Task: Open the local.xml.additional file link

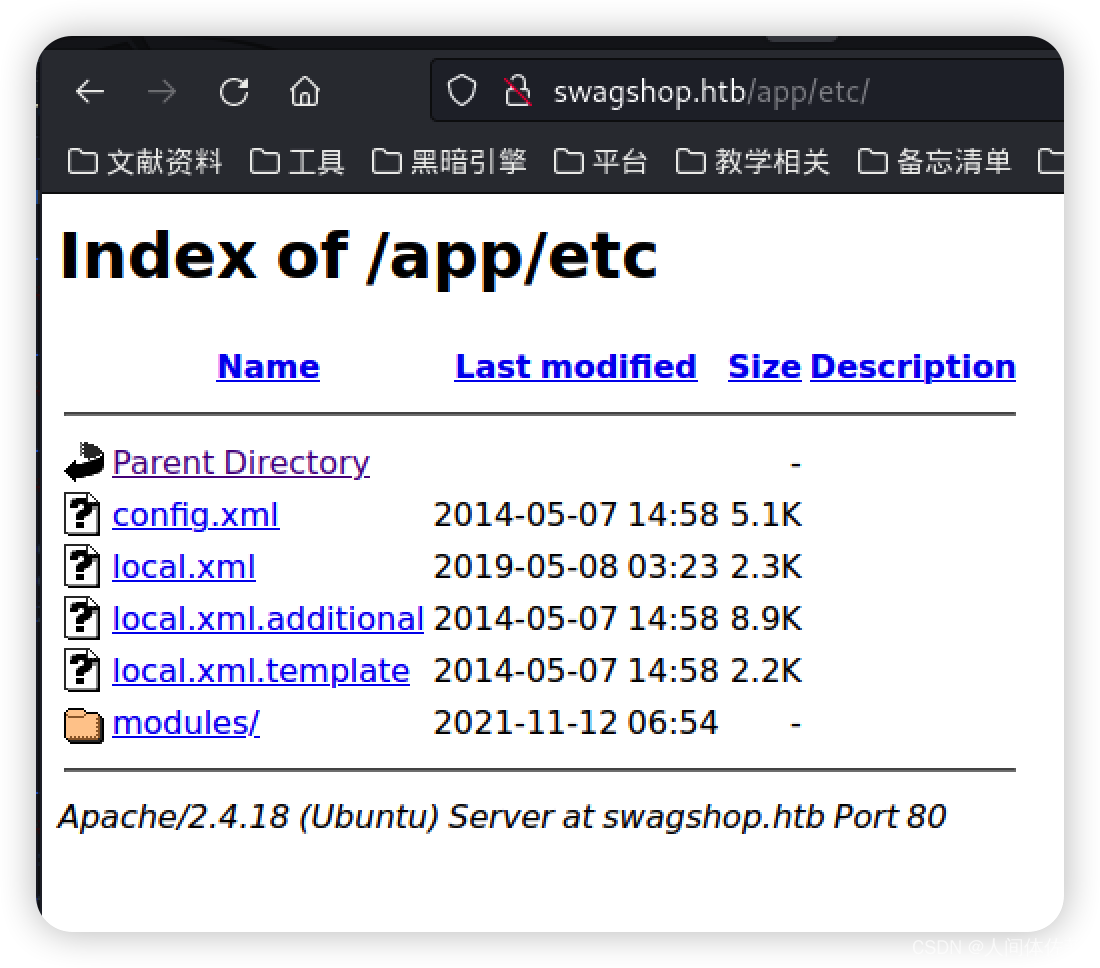Action: [268, 619]
